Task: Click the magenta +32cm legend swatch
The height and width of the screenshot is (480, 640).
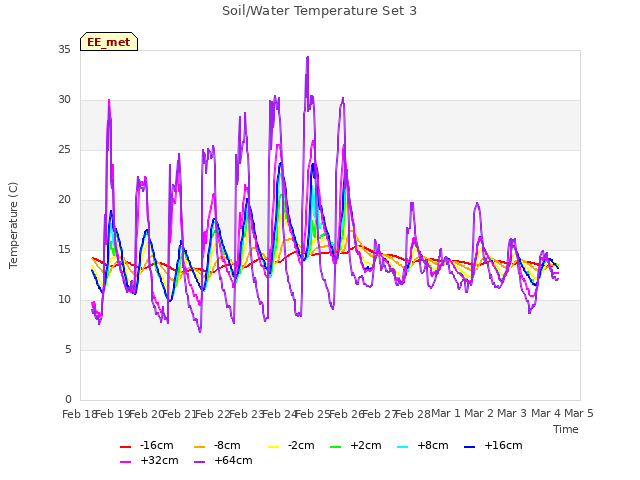Action: pyautogui.click(x=125, y=462)
